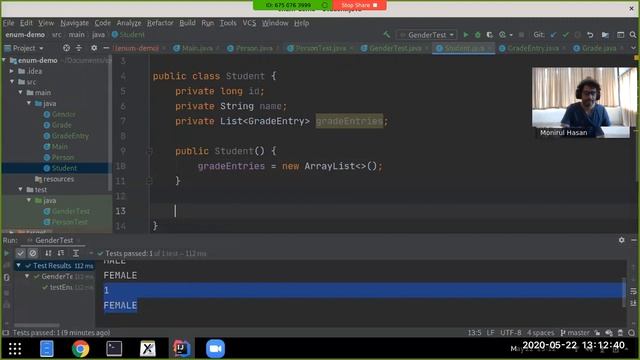Switch to the Person.java tab
Screen dimensions: 640x360
pos(253,48)
